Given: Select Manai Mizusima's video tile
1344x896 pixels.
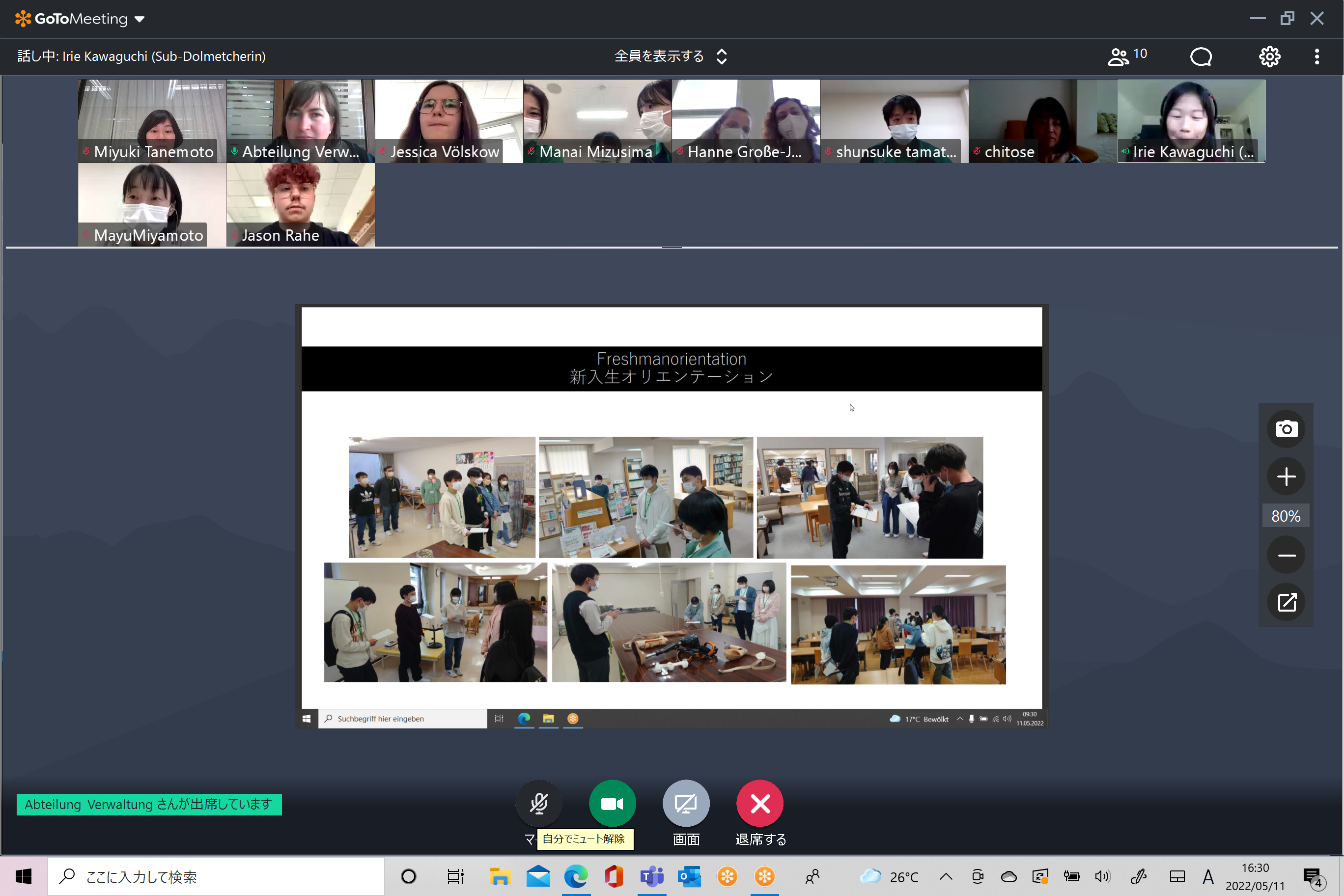Looking at the screenshot, I should (x=597, y=121).
